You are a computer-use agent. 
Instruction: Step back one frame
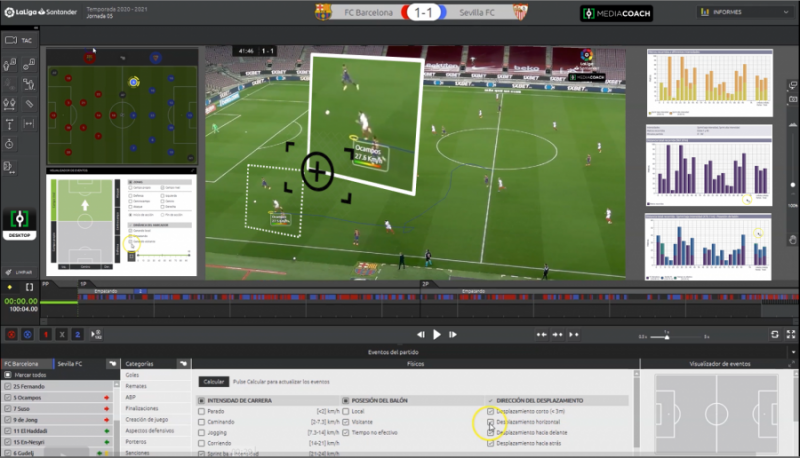tap(420, 335)
